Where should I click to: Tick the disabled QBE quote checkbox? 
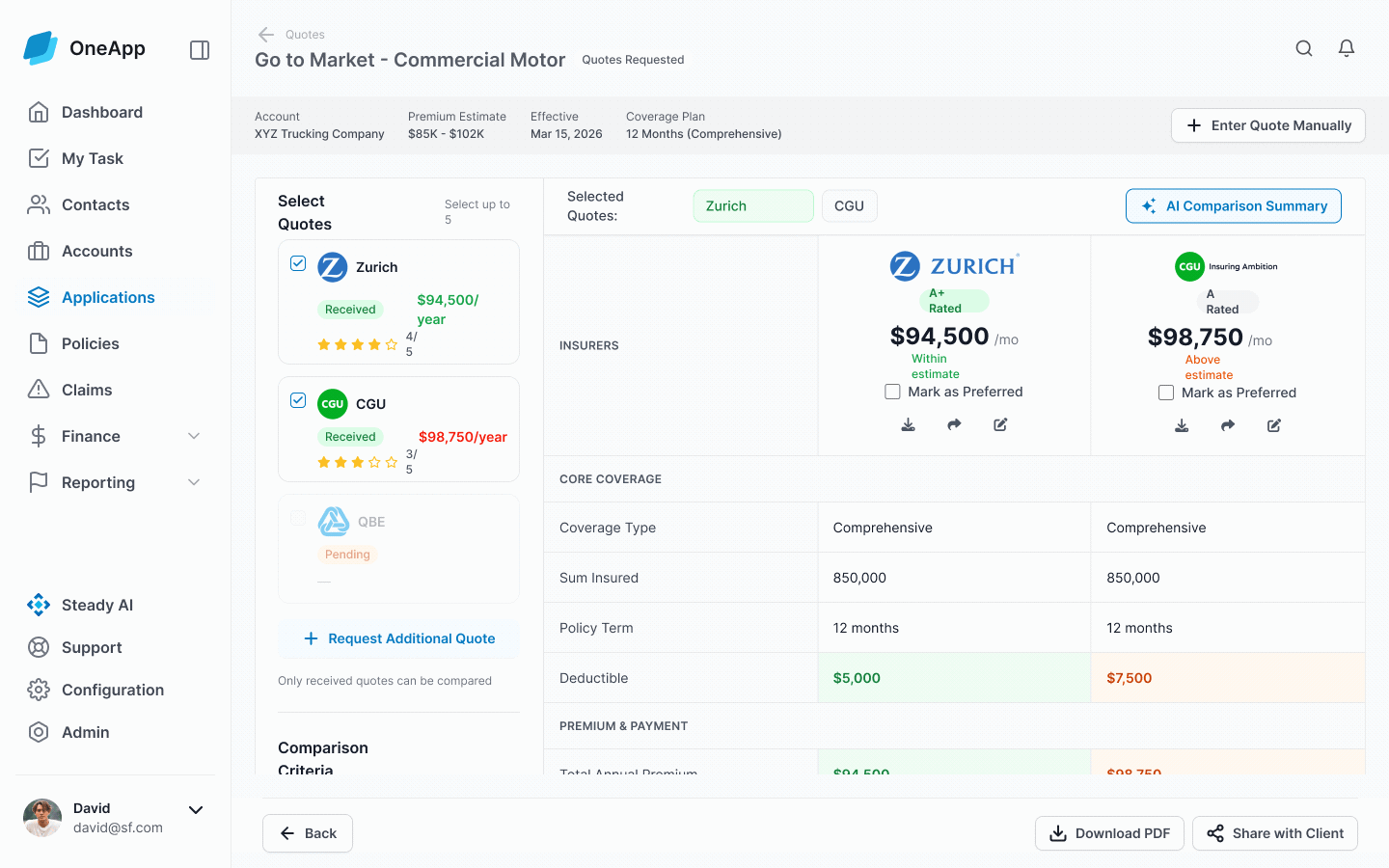298,518
